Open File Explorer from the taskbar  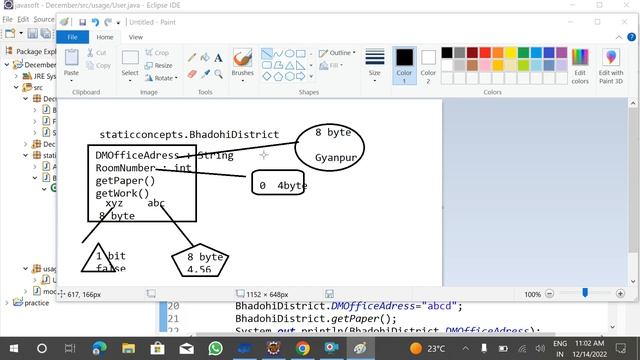click(x=129, y=349)
